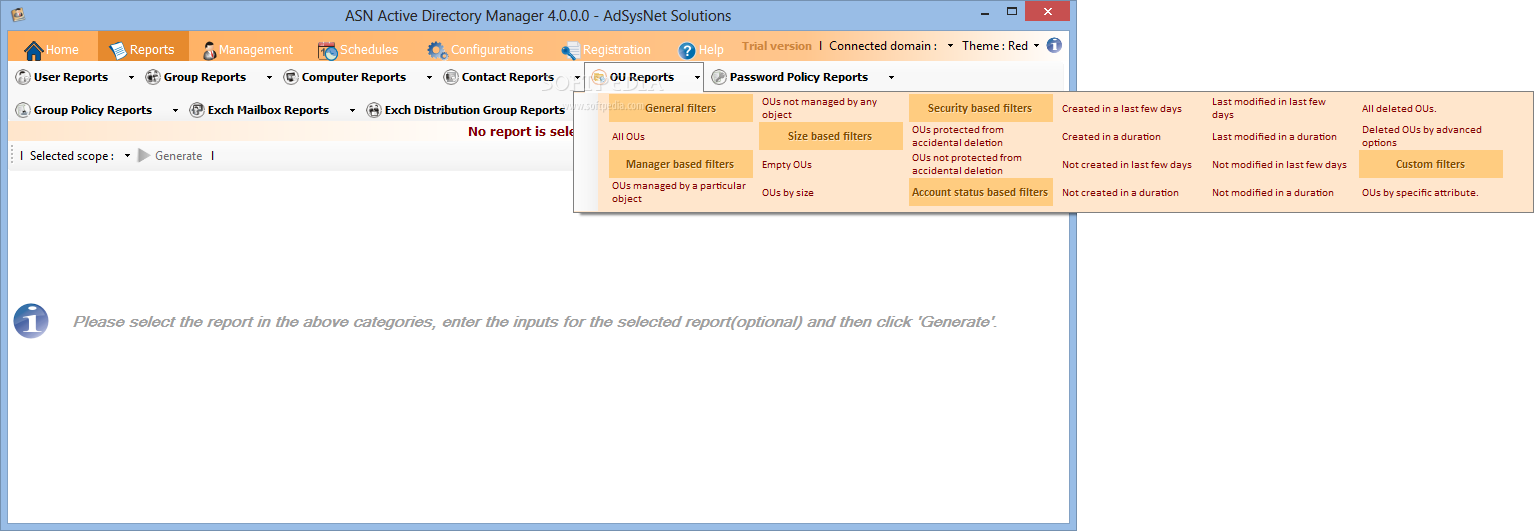
Task: Choose OUs not managed by any object
Action: click(819, 108)
